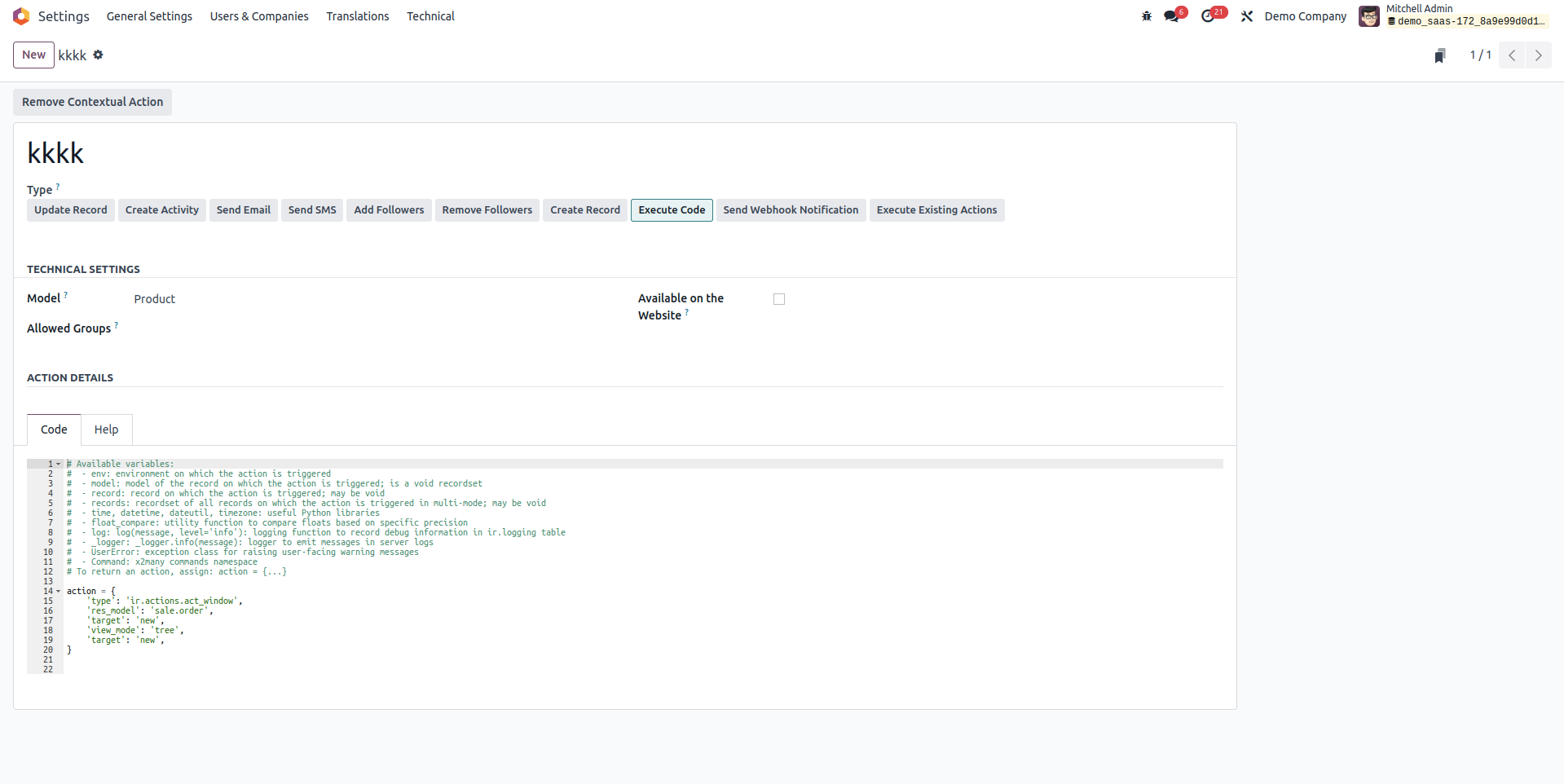
Task: Click Remove Contextual Action button
Action: pyautogui.click(x=92, y=102)
